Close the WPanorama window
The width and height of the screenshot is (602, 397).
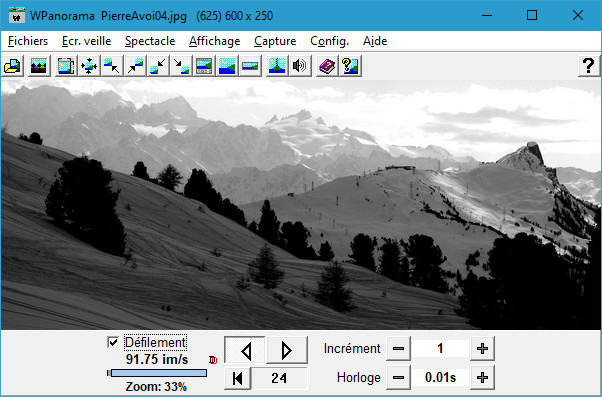pos(577,15)
